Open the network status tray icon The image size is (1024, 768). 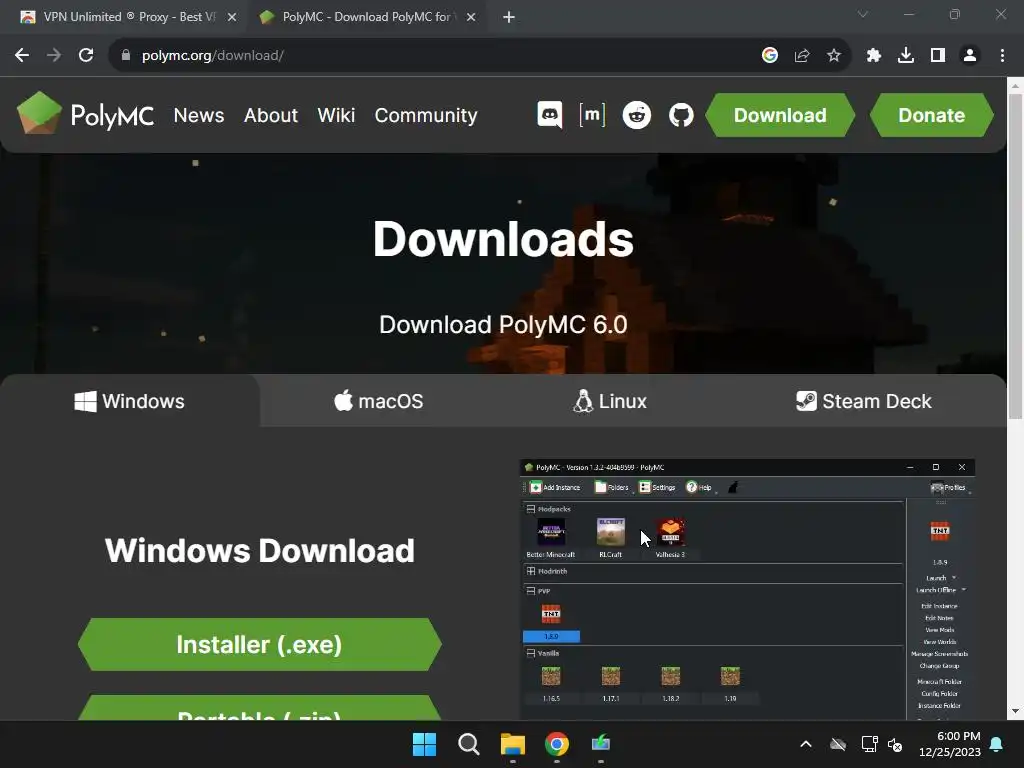point(869,744)
